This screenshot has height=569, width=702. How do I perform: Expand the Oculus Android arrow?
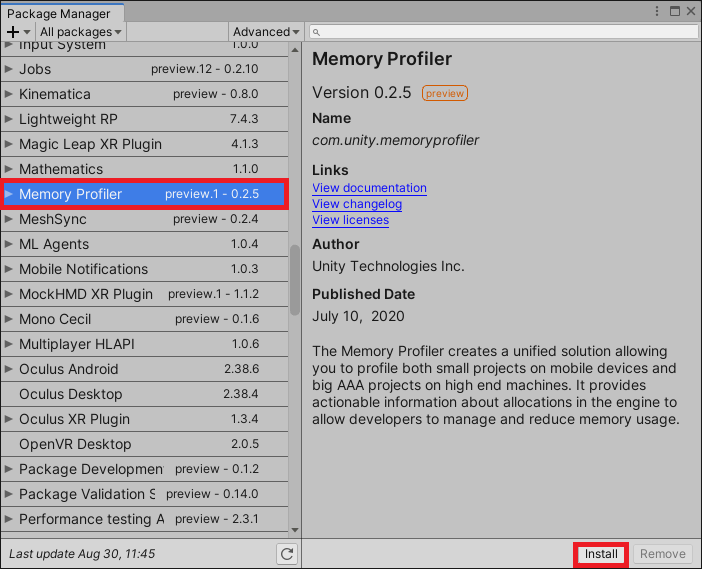click(9, 369)
